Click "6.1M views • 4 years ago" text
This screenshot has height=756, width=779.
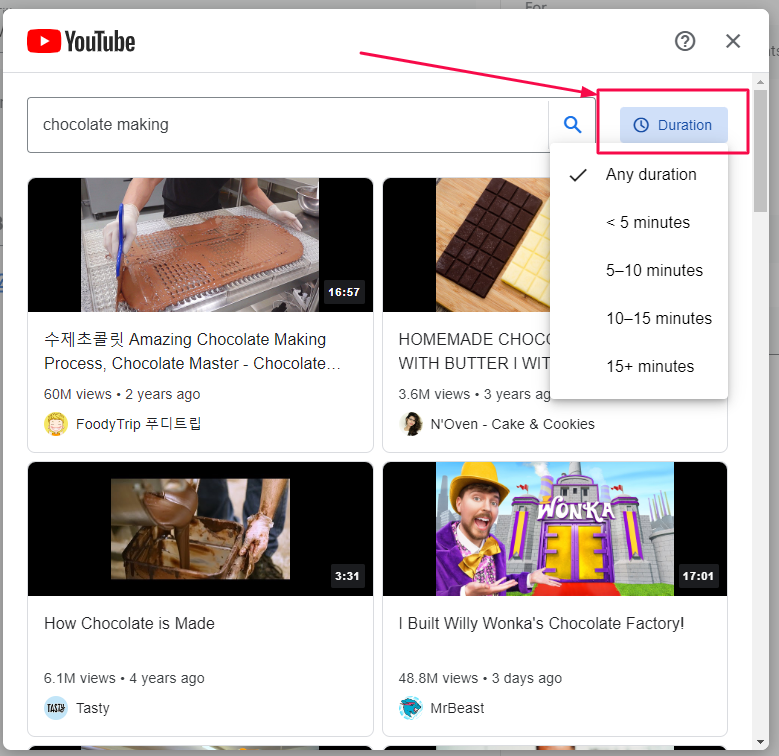[124, 679]
